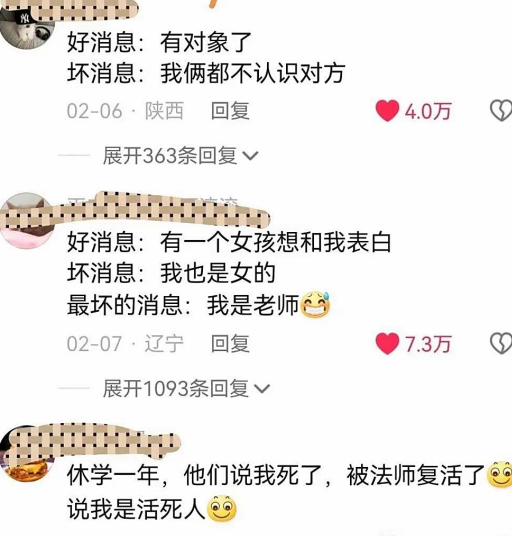Expand 展开363条回复 replies
The image size is (512, 536).
pyautogui.click(x=180, y=156)
